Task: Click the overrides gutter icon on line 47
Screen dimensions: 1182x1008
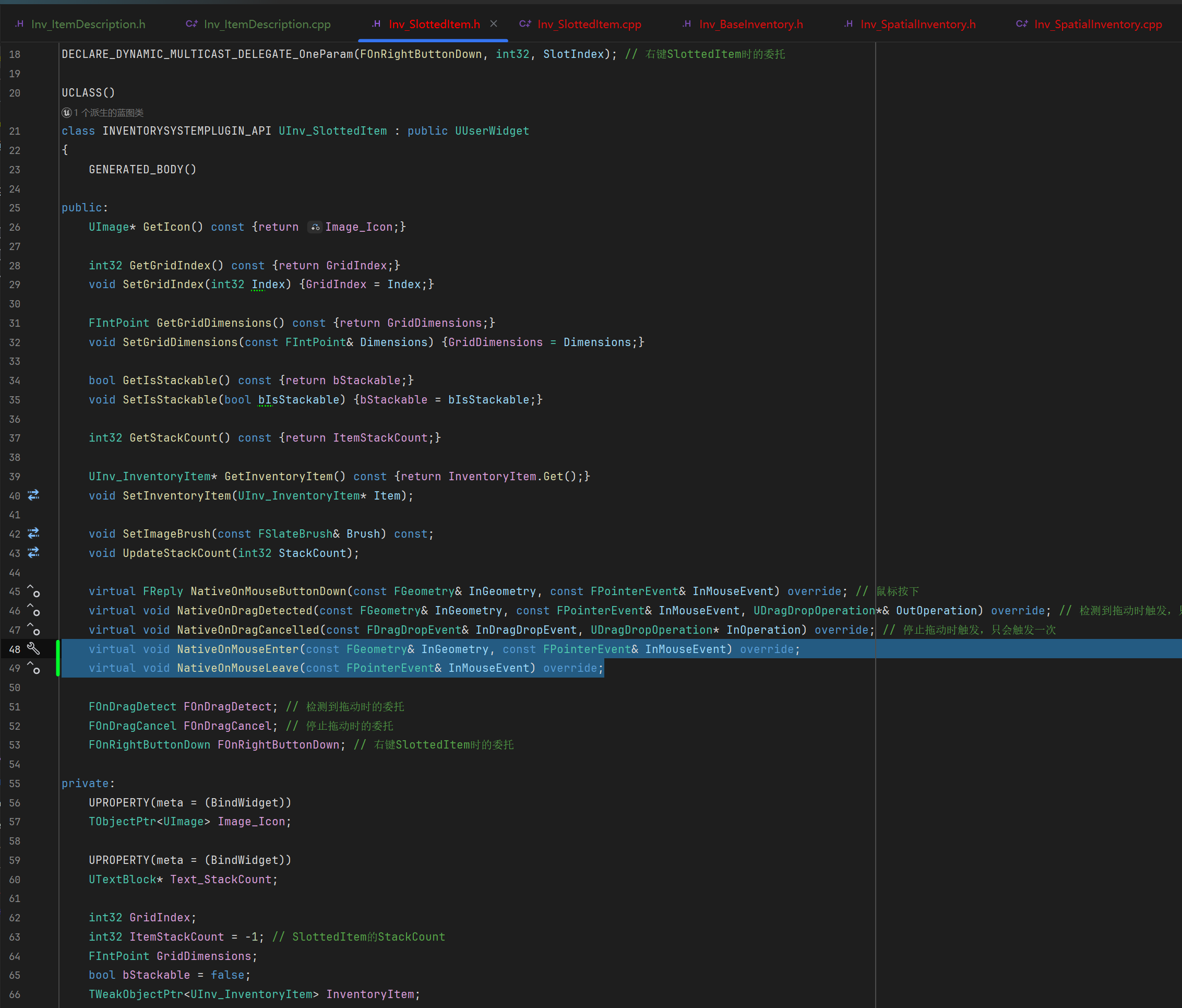Action: [x=33, y=630]
